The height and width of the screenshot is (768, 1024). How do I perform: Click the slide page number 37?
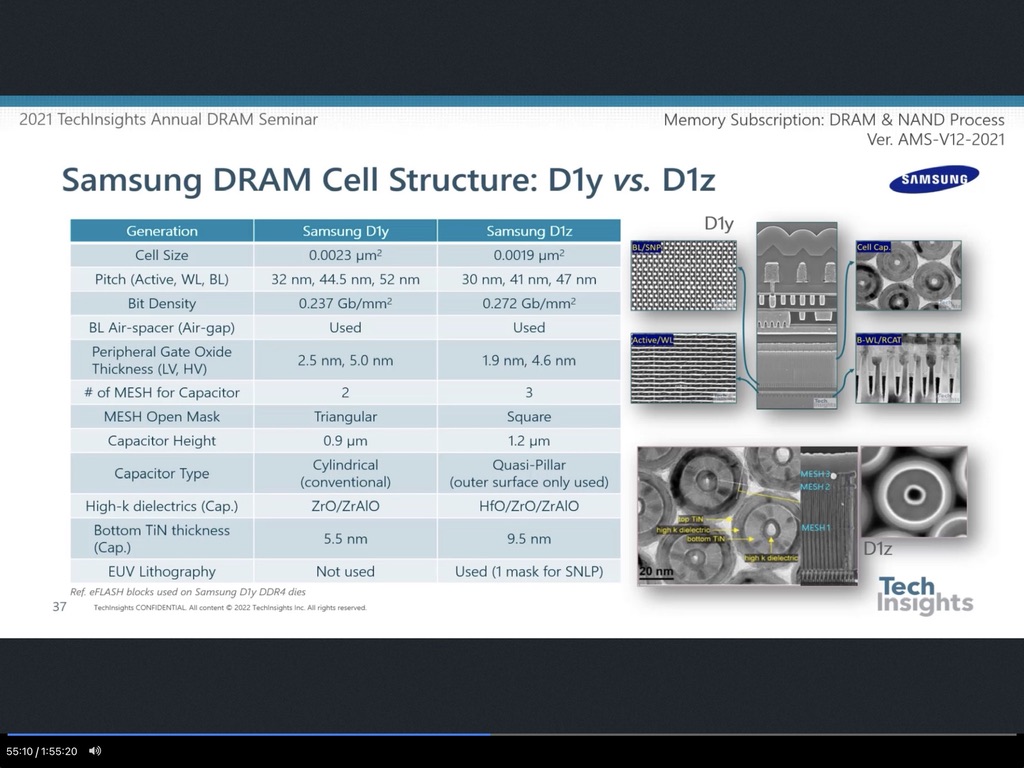tap(59, 606)
